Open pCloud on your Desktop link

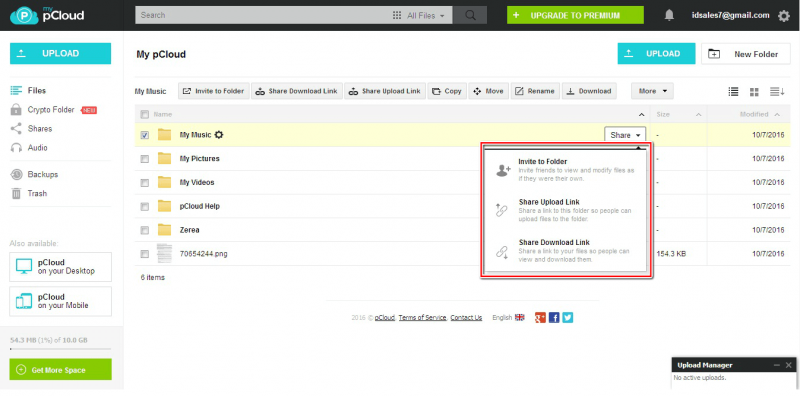[x=60, y=266]
